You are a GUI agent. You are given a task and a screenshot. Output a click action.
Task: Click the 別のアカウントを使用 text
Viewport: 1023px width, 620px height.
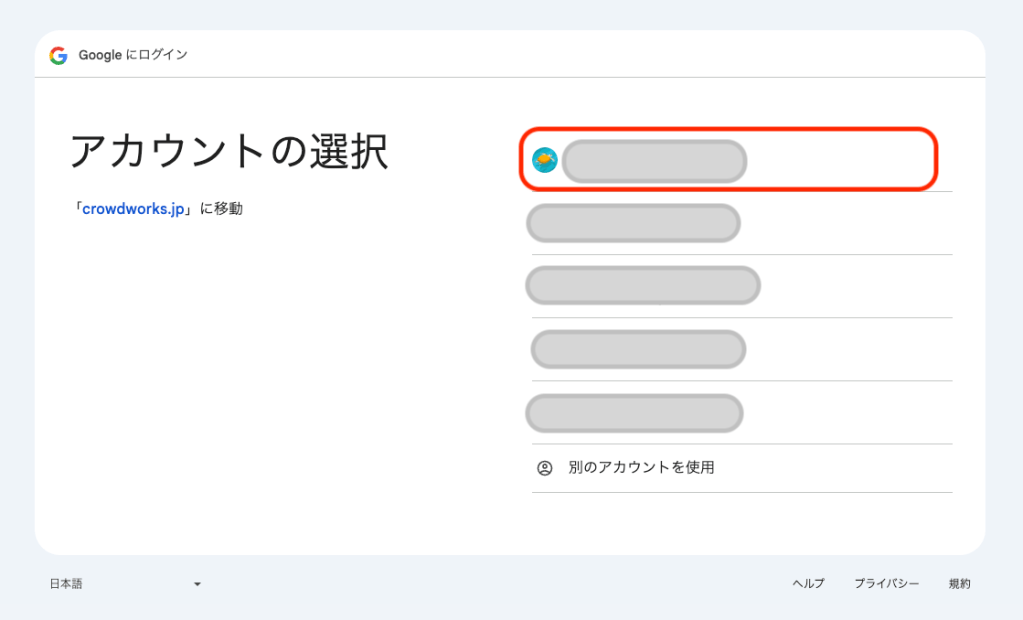click(641, 467)
